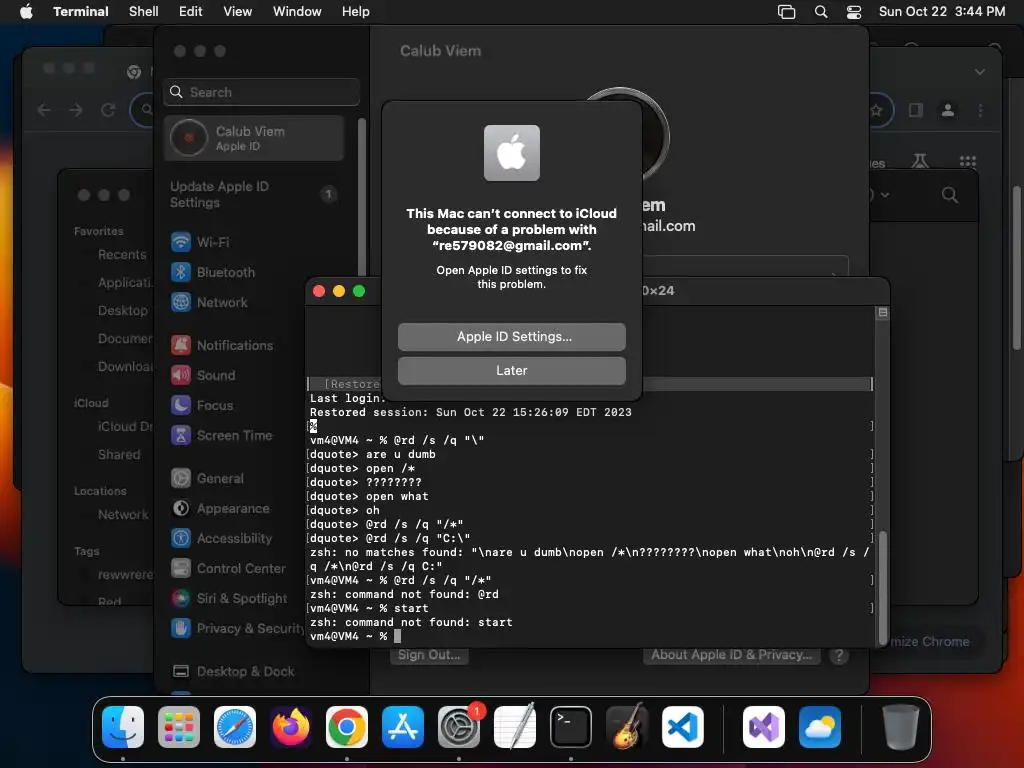The image size is (1024, 768).
Task: Click Chrome bookmark star icon
Action: [876, 110]
